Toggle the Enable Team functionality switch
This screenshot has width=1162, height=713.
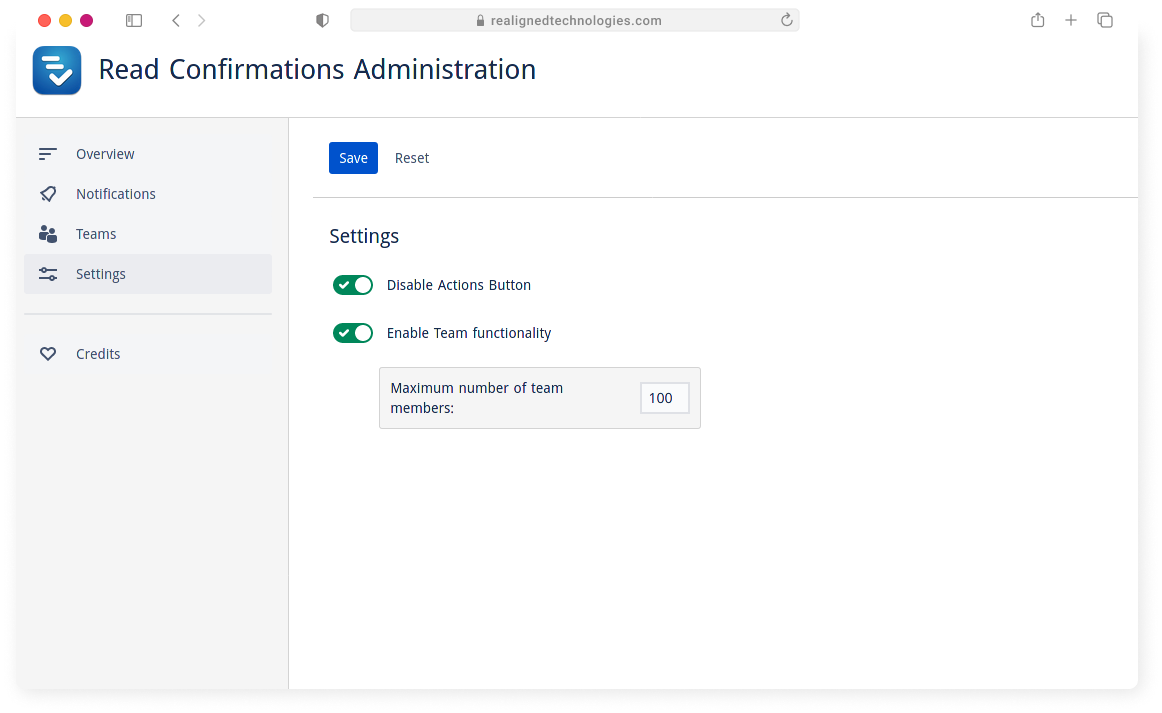pyautogui.click(x=353, y=334)
